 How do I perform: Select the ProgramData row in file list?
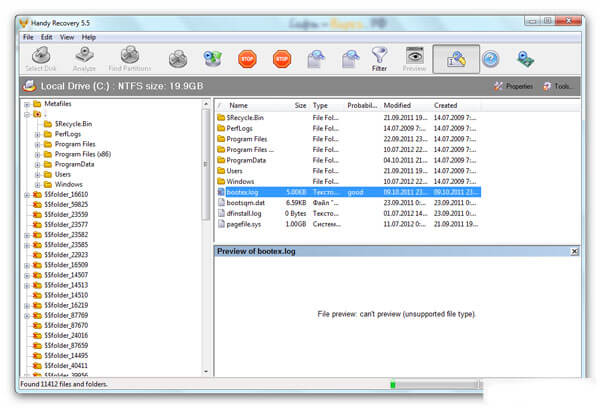[348, 160]
